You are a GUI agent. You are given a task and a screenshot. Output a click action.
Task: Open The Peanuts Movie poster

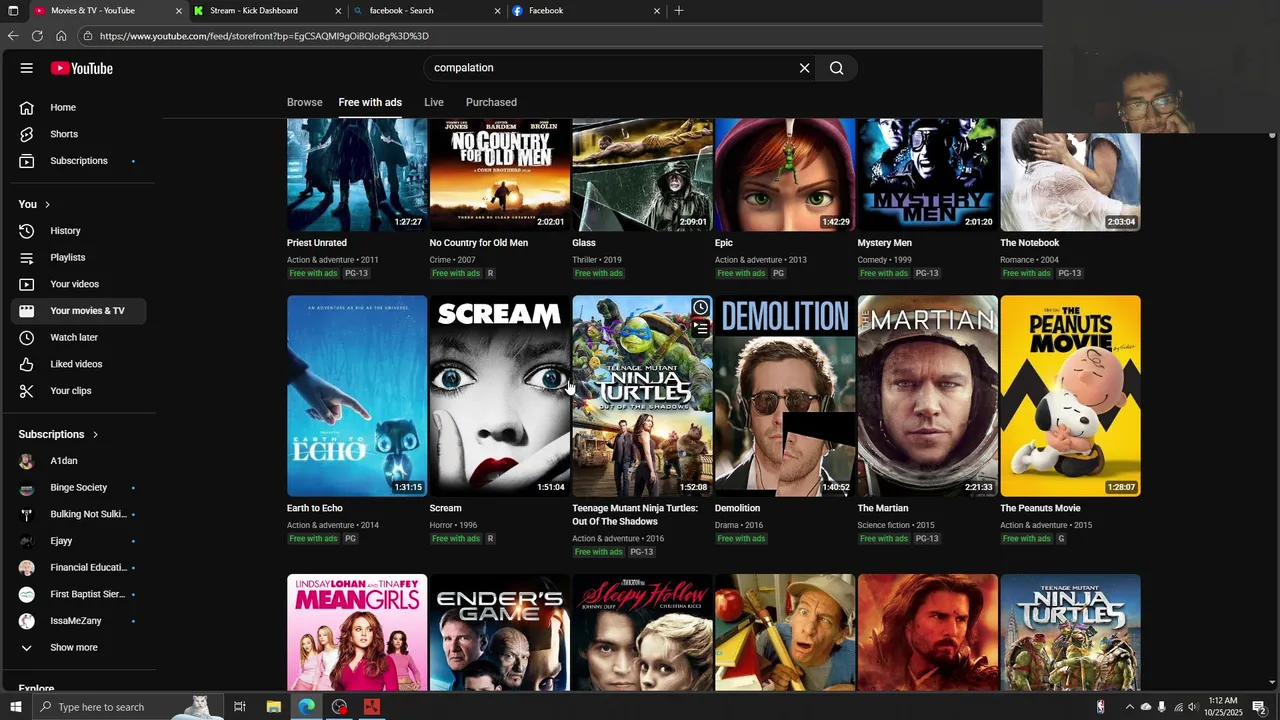pyautogui.click(x=1070, y=396)
